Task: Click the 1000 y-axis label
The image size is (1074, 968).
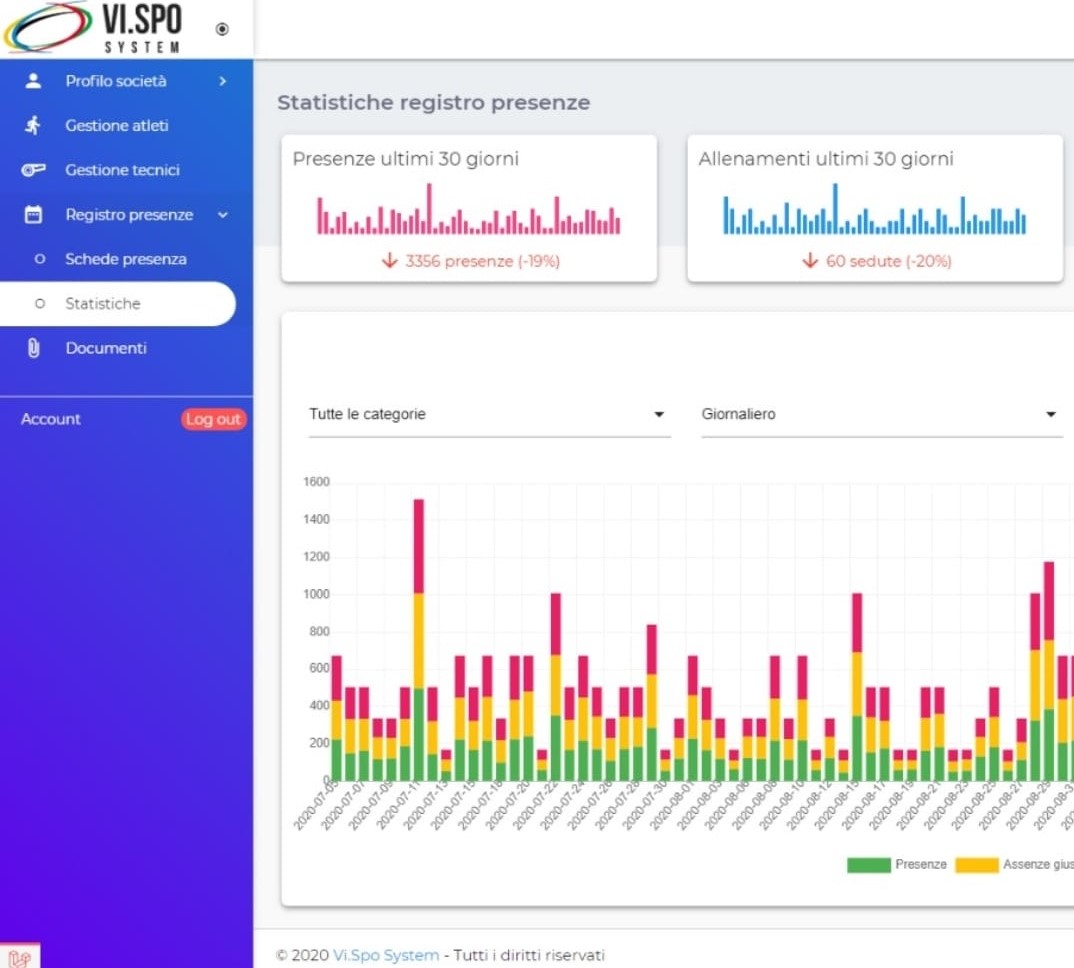Action: coord(316,594)
